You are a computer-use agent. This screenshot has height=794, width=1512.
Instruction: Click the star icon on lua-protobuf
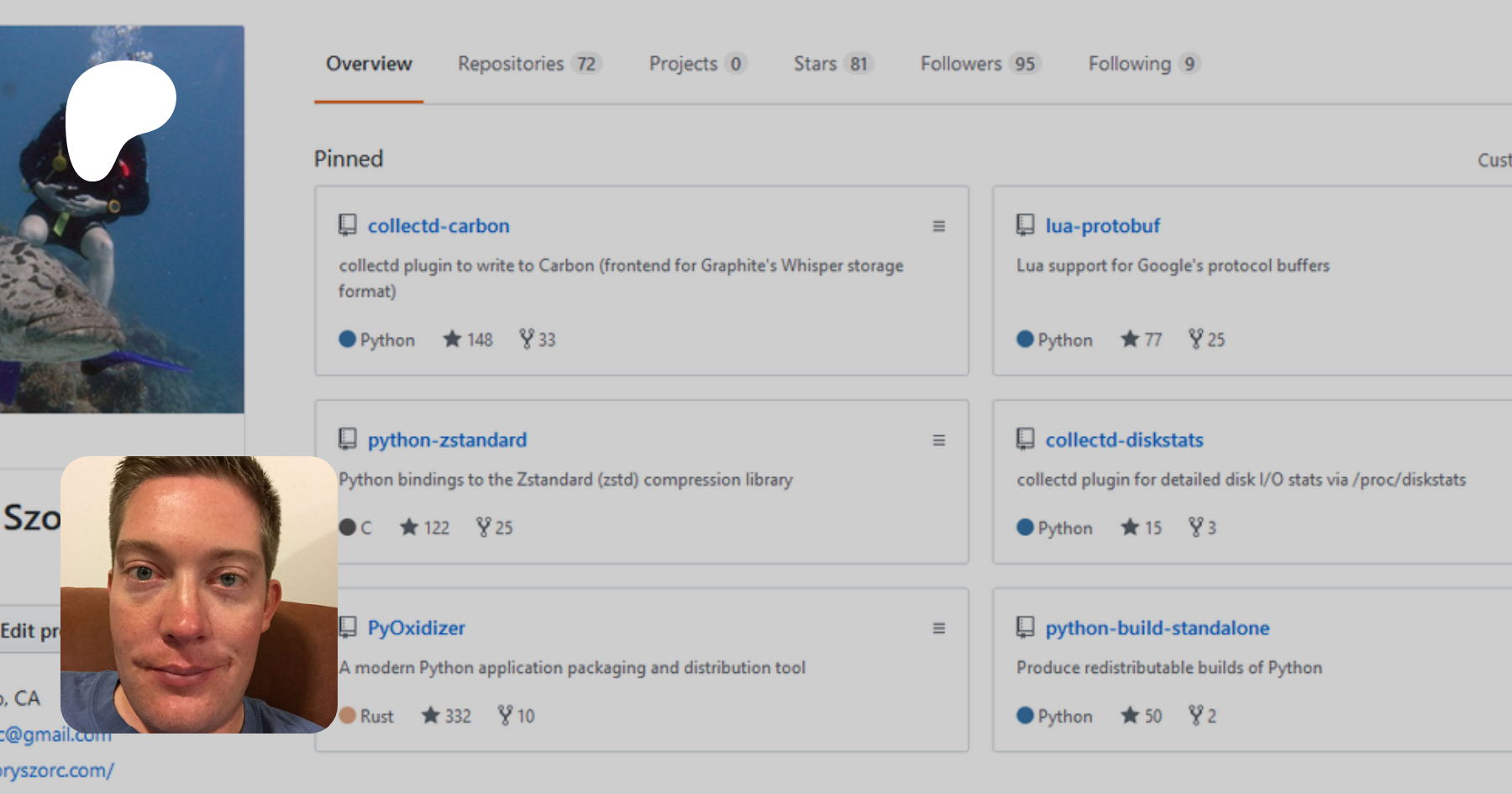pos(1130,339)
